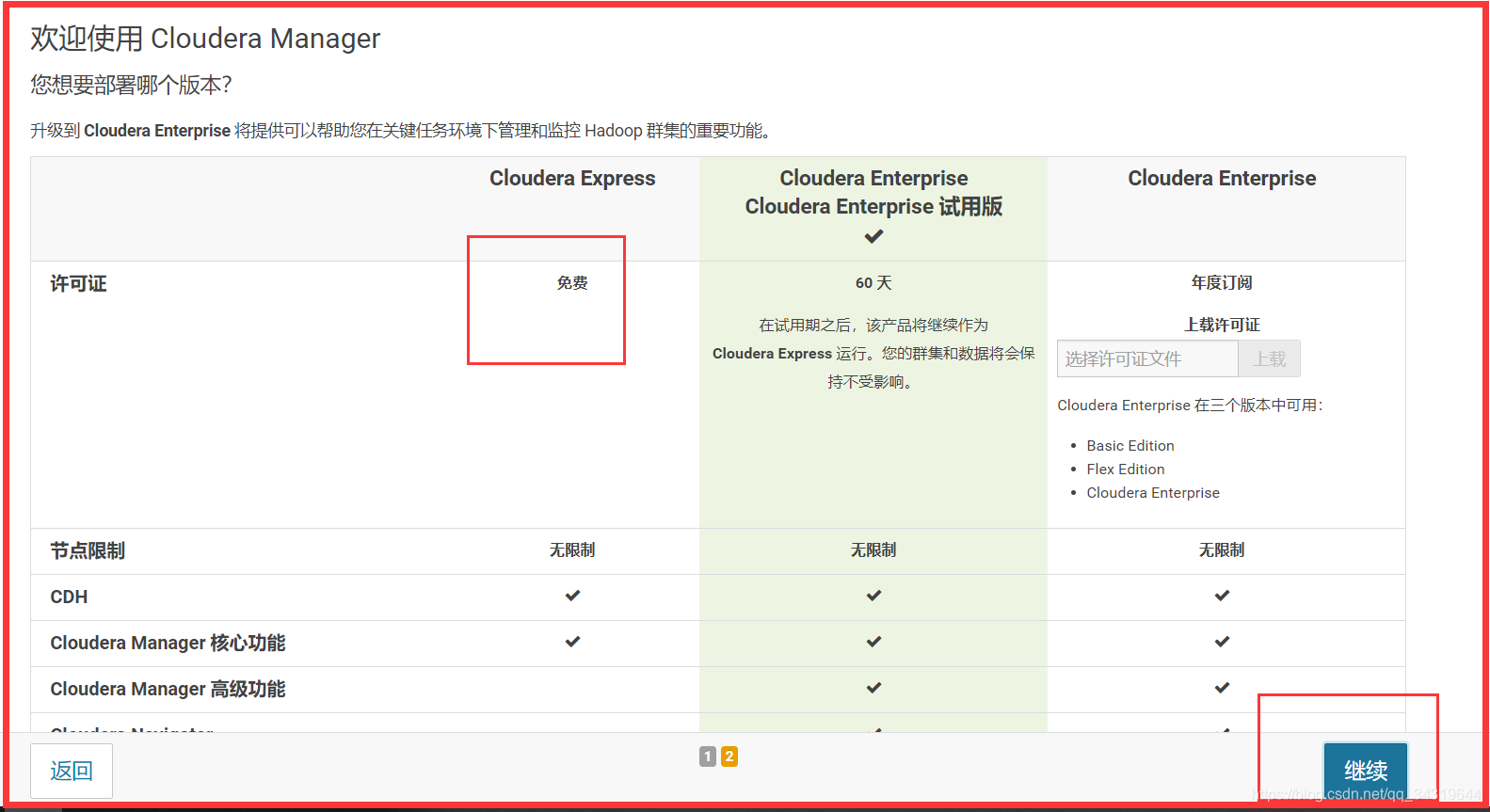This screenshot has height=812, width=1490.
Task: Click Cloudera Manager 核心功能 row label
Action: (x=168, y=643)
